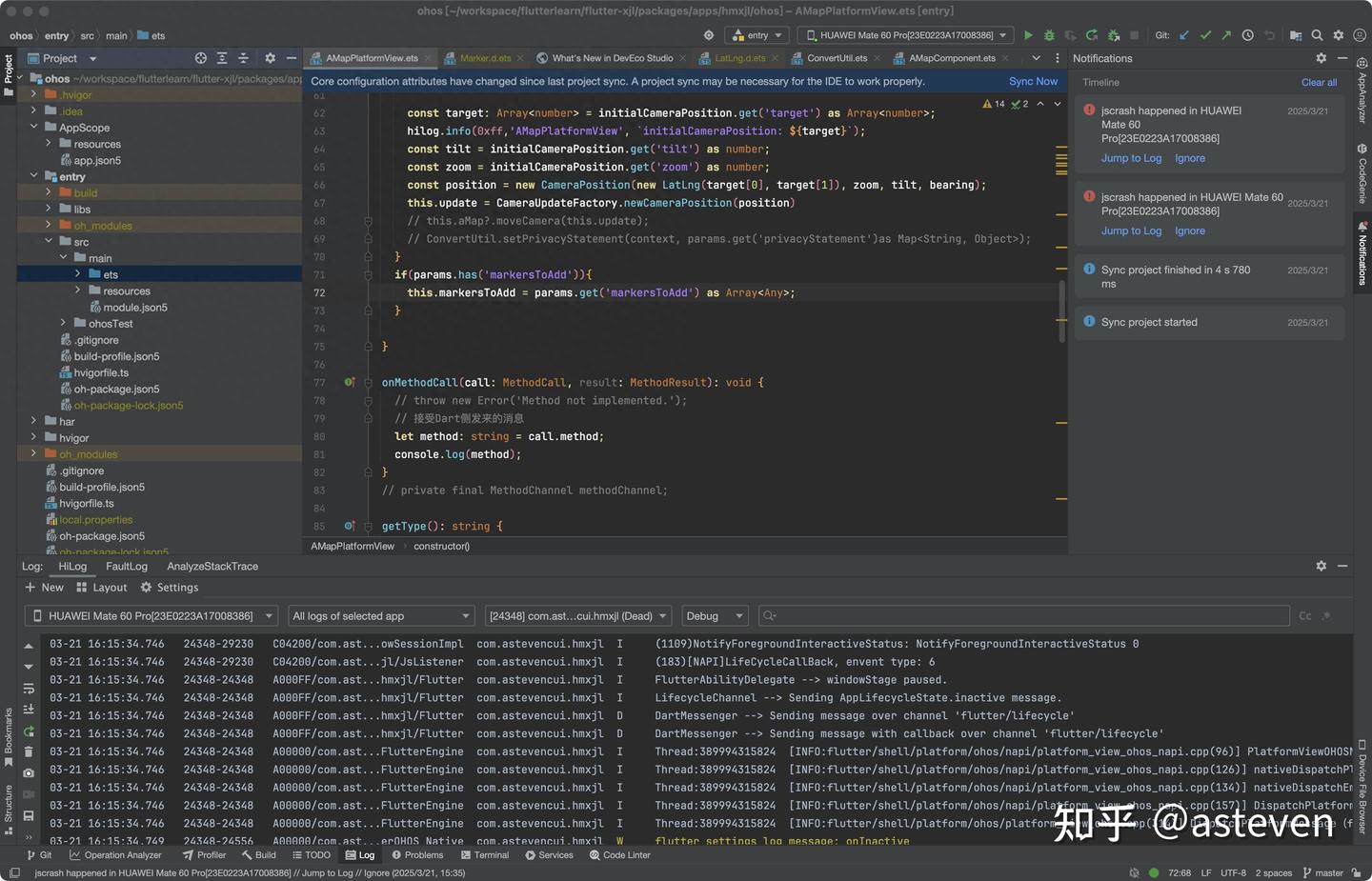Click the Git commit checkmark icon
This screenshot has height=881, width=1372.
(x=1205, y=35)
